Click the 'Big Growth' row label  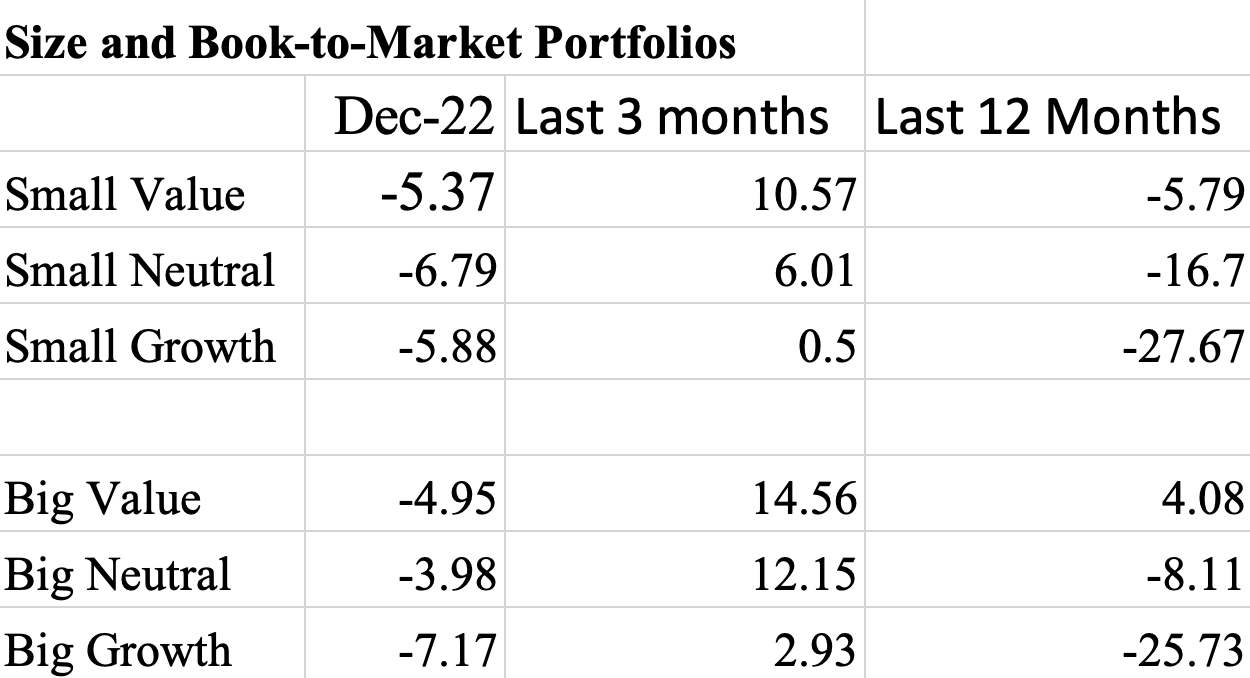point(118,651)
